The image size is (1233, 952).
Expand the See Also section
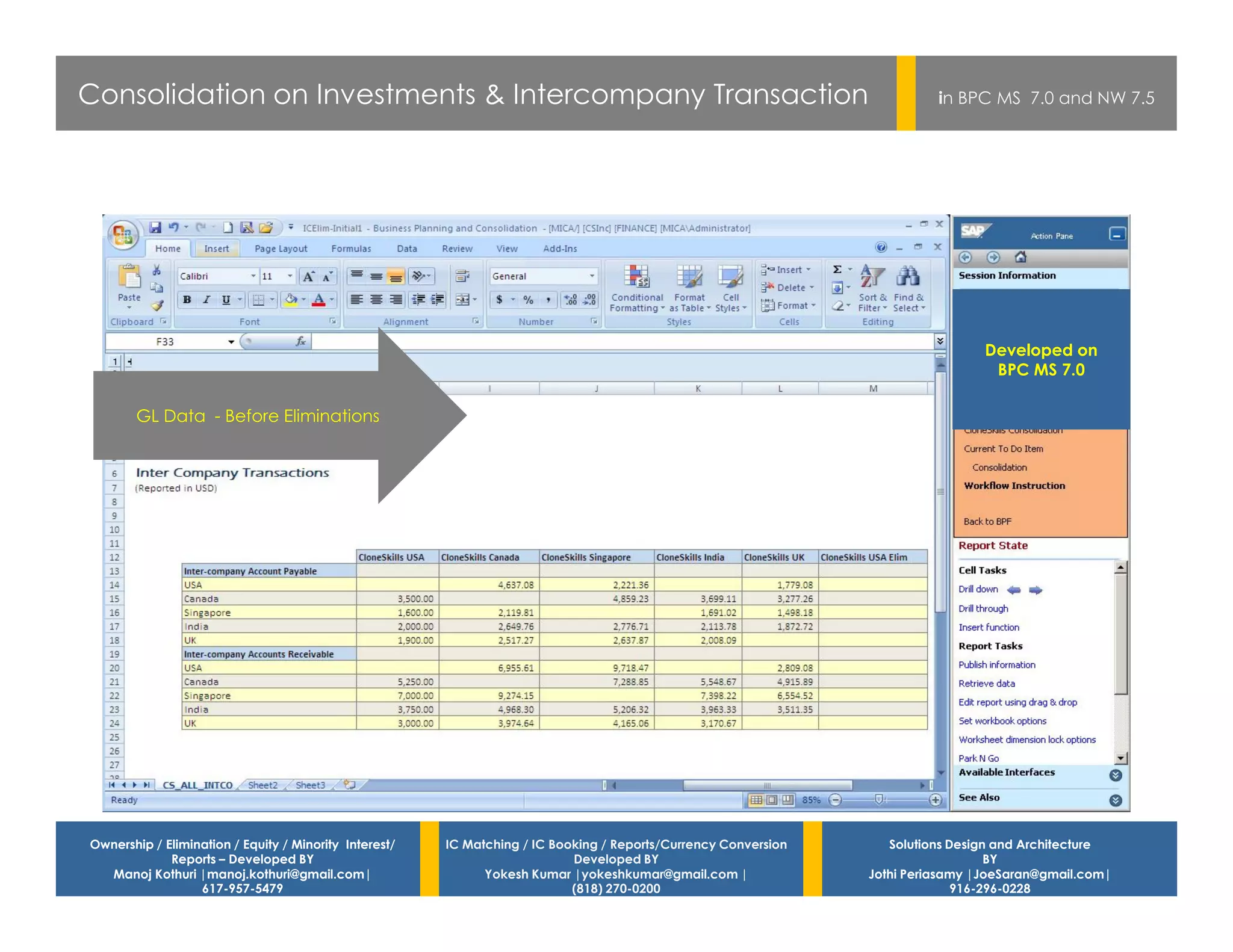(x=1115, y=800)
